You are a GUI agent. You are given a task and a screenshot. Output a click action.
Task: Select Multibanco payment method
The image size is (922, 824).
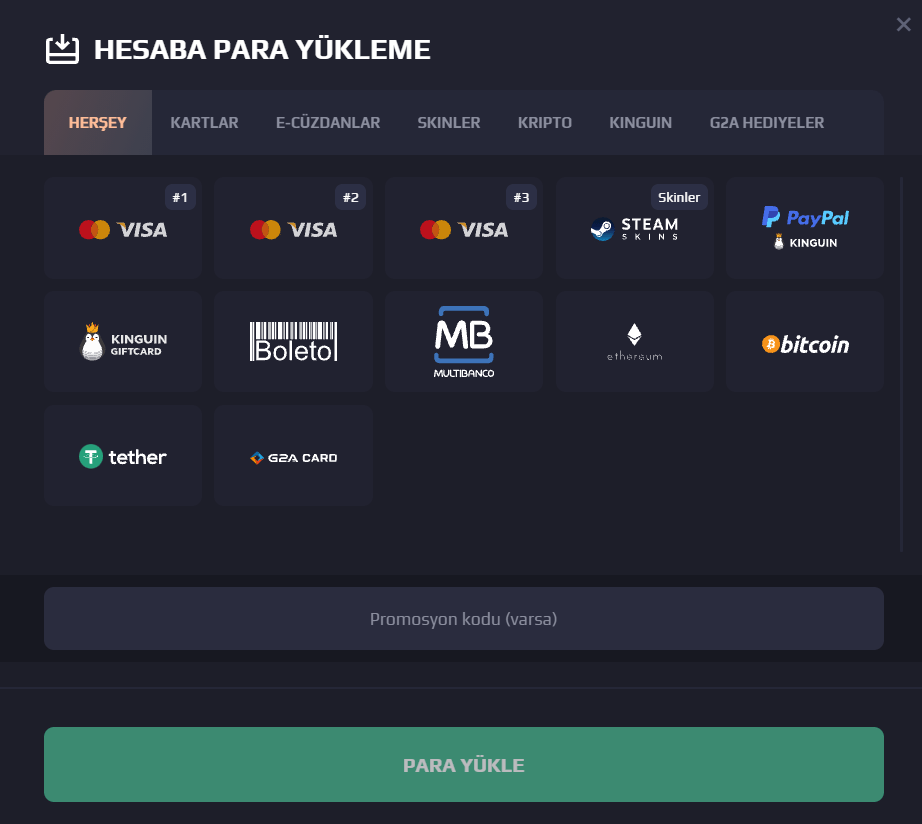pos(464,341)
